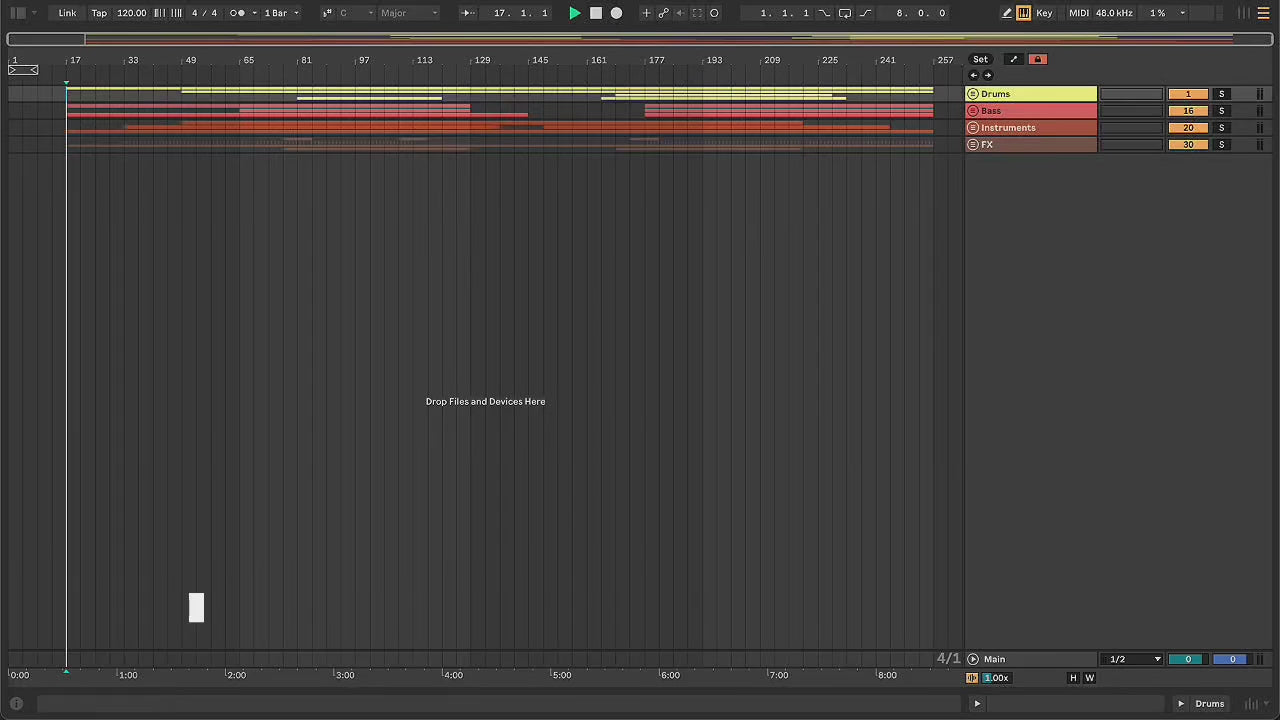Open Key map mode

click(1044, 13)
